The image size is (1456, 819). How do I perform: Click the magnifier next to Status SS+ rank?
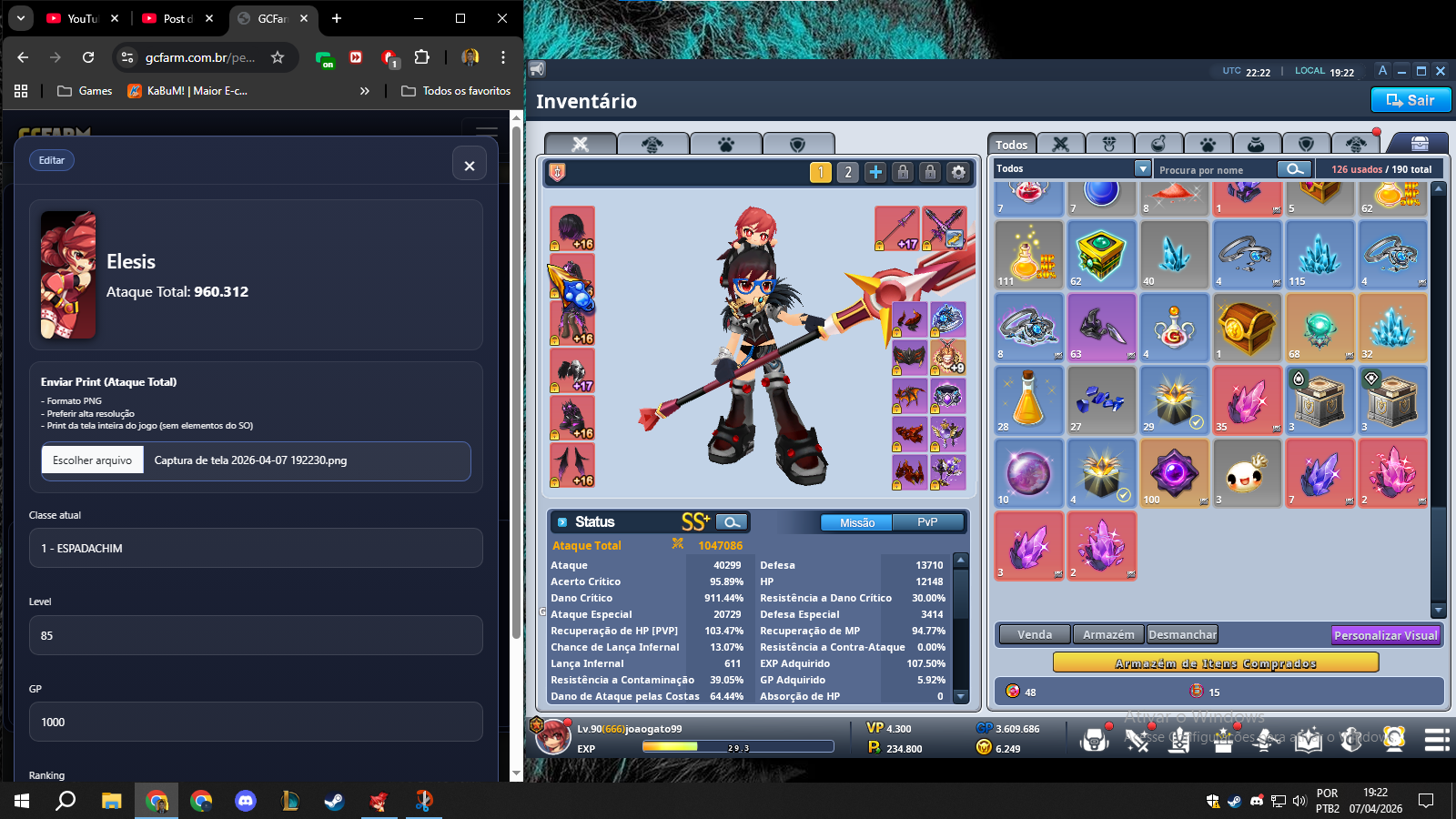(732, 521)
